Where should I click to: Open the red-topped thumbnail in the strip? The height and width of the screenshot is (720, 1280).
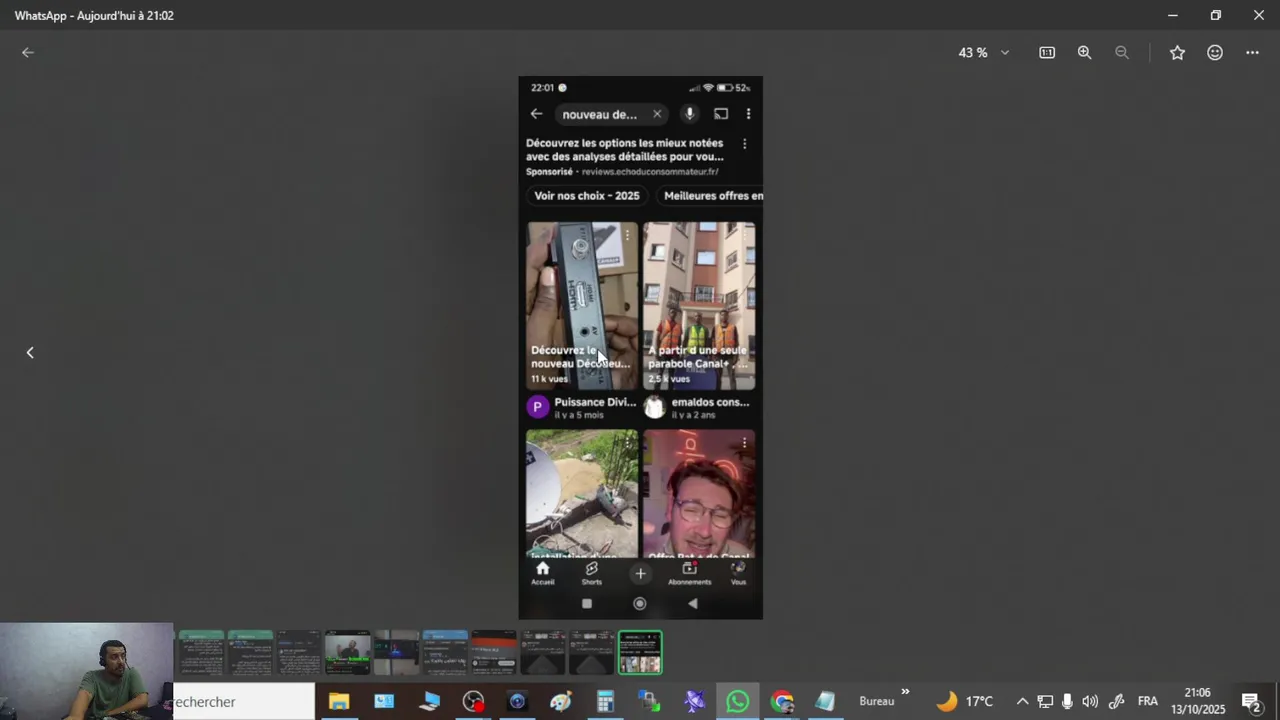(x=494, y=652)
